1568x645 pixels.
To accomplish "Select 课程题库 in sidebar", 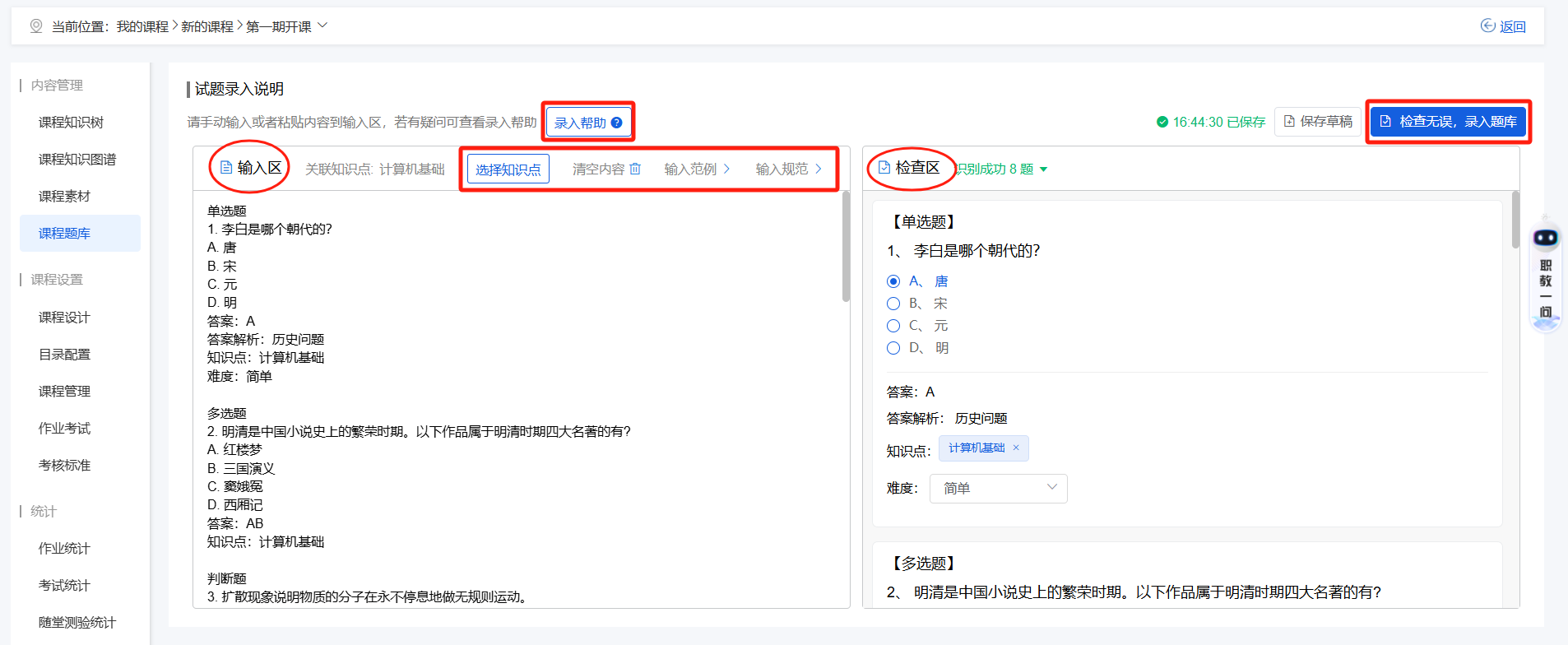I will pos(80,233).
